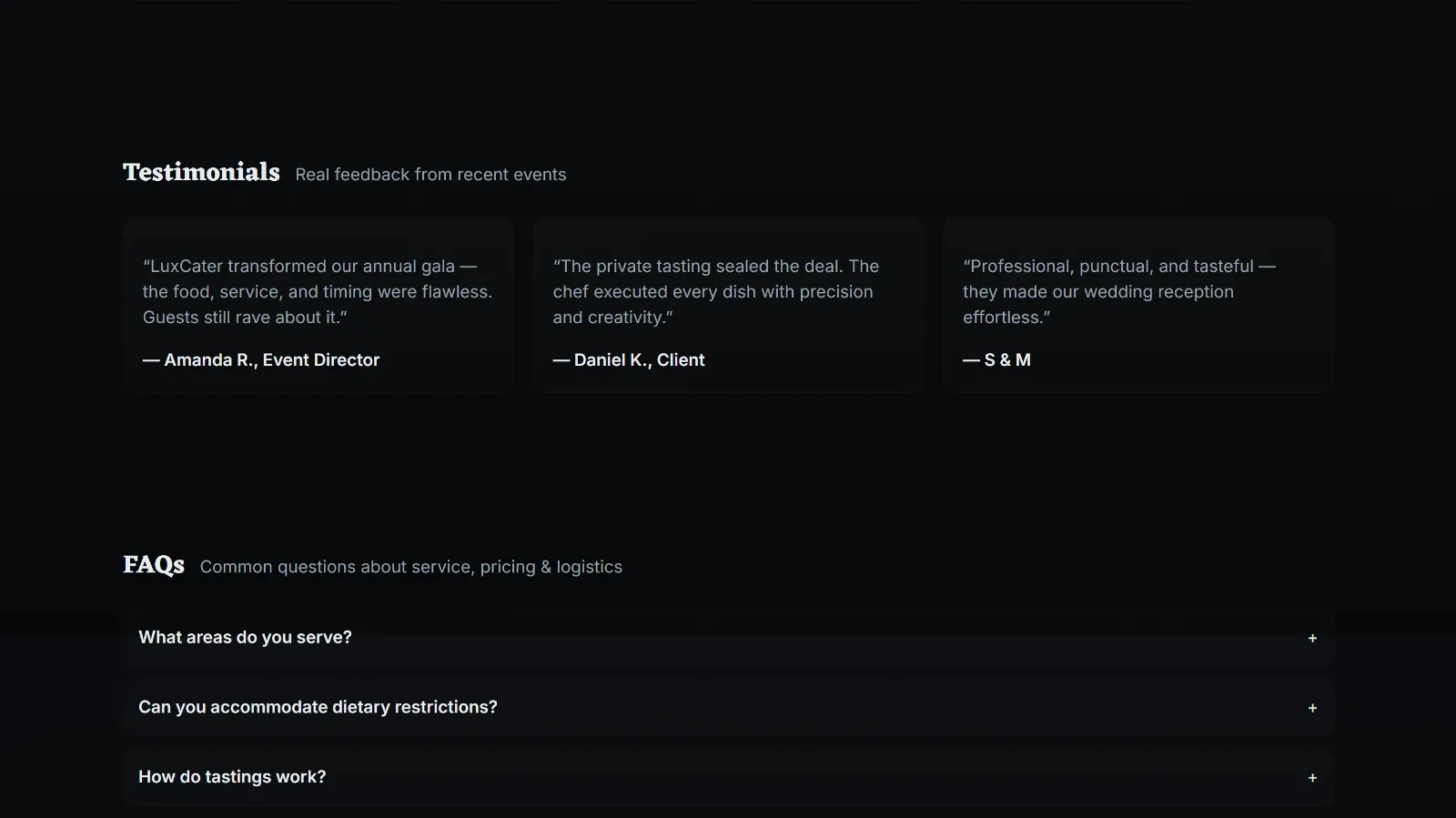This screenshot has width=1456, height=818.
Task: Click the word 'LuxCater' in the first testimonial
Action: click(186, 267)
